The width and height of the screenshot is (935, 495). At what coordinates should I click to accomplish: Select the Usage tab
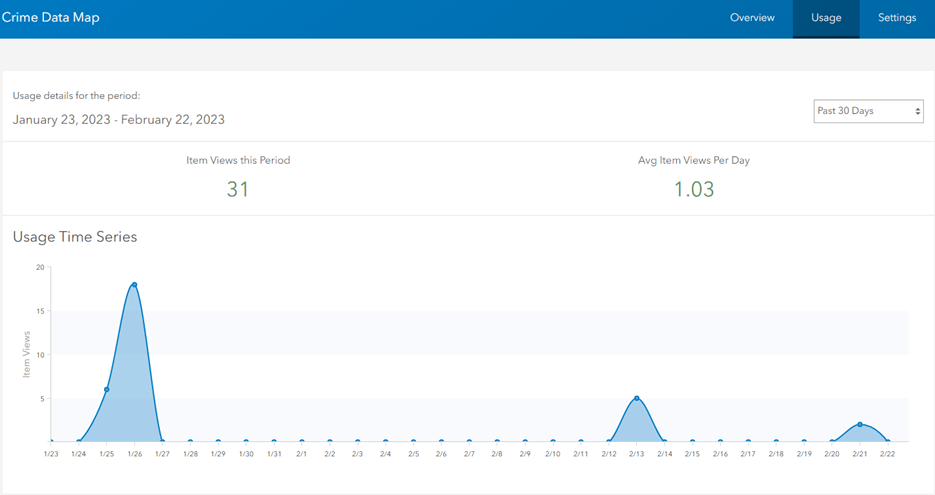tap(826, 18)
